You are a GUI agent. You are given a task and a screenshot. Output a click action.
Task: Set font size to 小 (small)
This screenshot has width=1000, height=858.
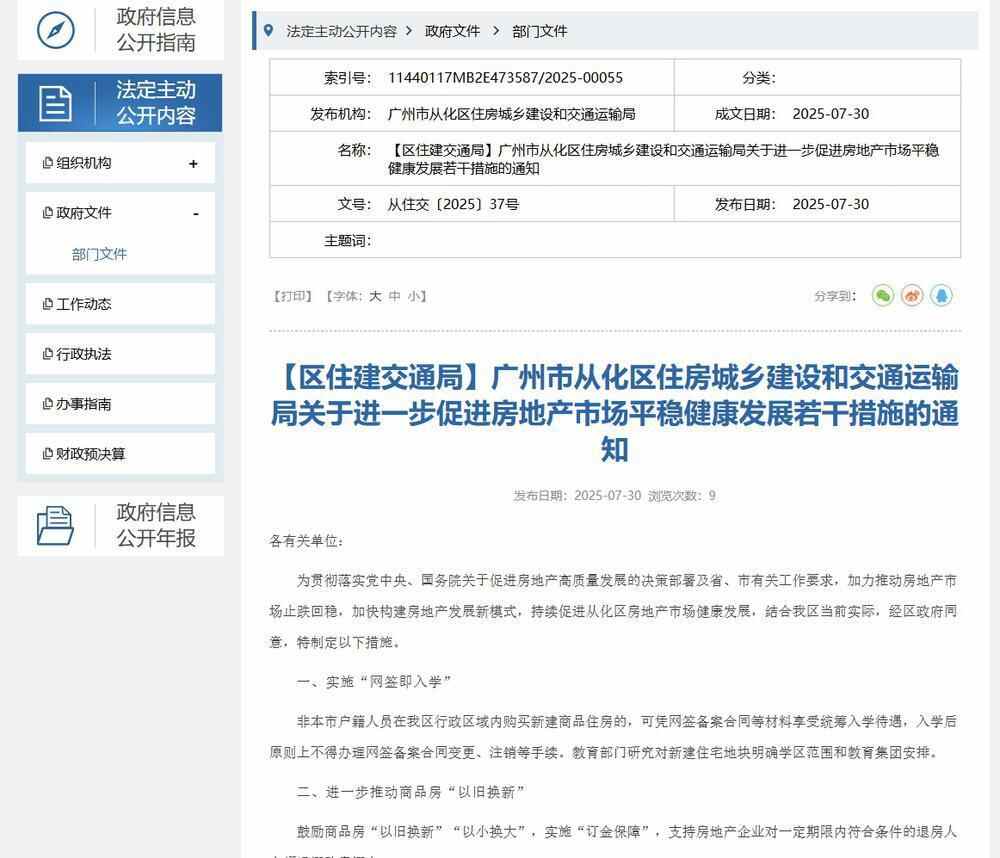[x=414, y=296]
